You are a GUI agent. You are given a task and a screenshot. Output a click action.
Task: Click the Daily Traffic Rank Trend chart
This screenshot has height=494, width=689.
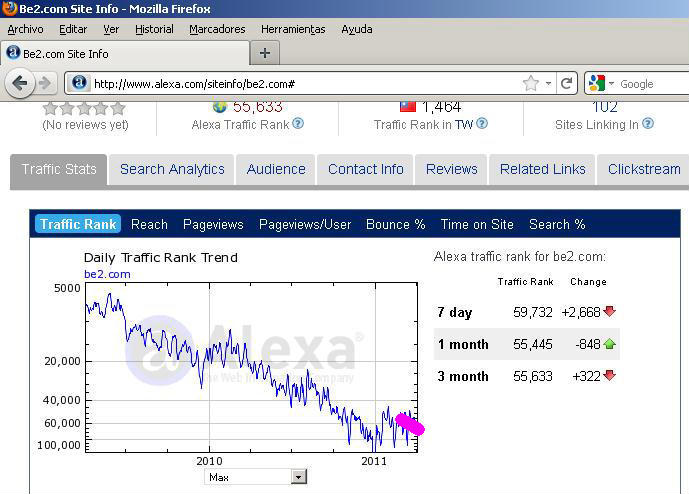(x=251, y=367)
